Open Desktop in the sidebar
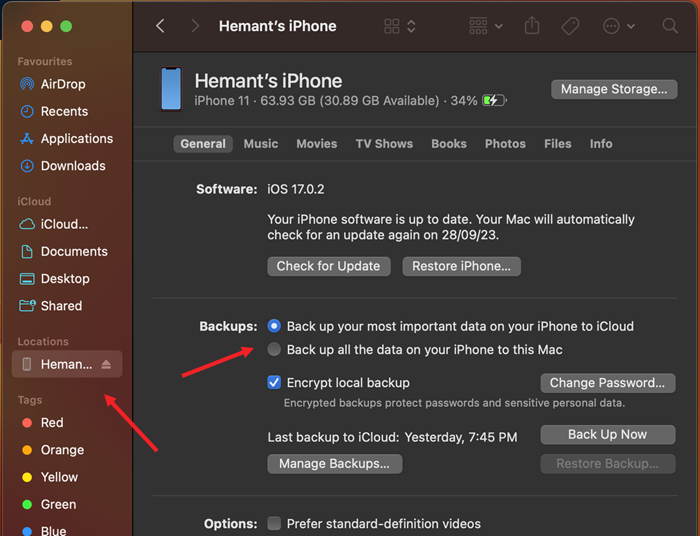Viewport: 700px width, 536px height. [67, 278]
